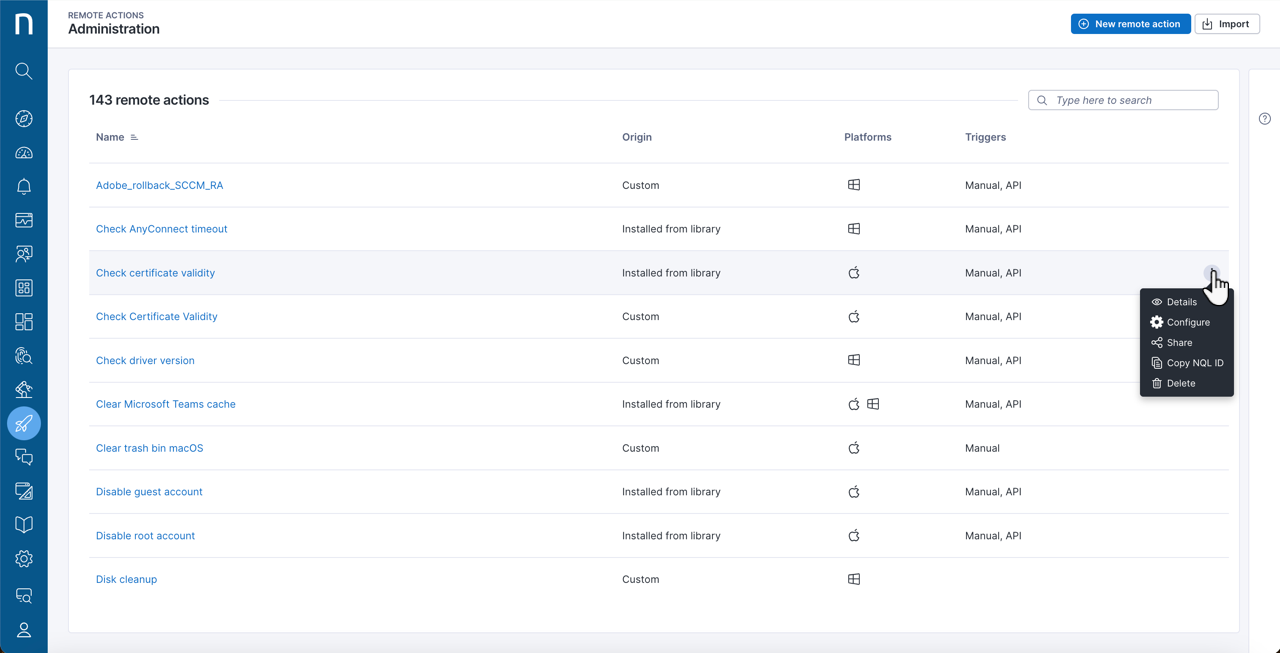
Task: Click the Type here to search field
Action: coord(1122,100)
